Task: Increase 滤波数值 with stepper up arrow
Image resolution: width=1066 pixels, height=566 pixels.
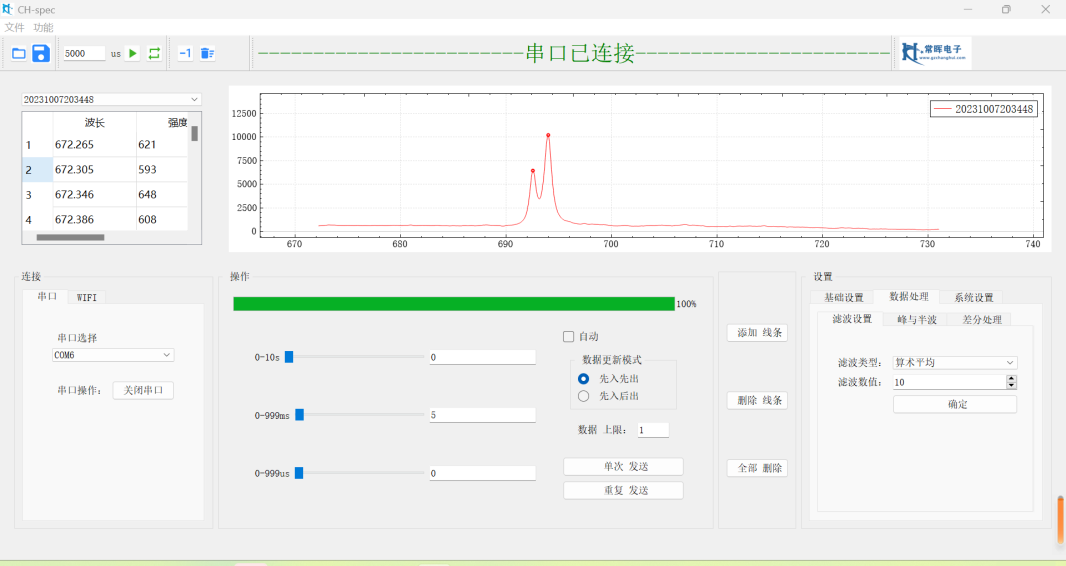Action: [1011, 378]
